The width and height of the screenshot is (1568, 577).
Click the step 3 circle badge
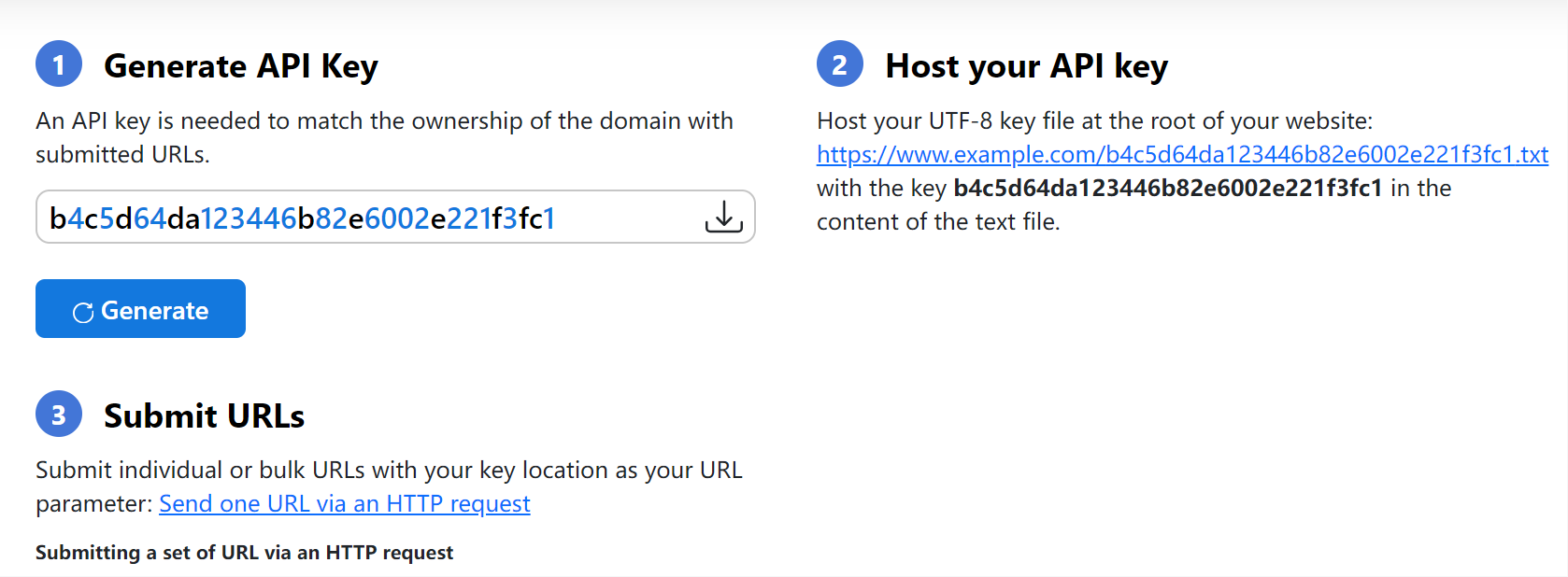tap(59, 414)
